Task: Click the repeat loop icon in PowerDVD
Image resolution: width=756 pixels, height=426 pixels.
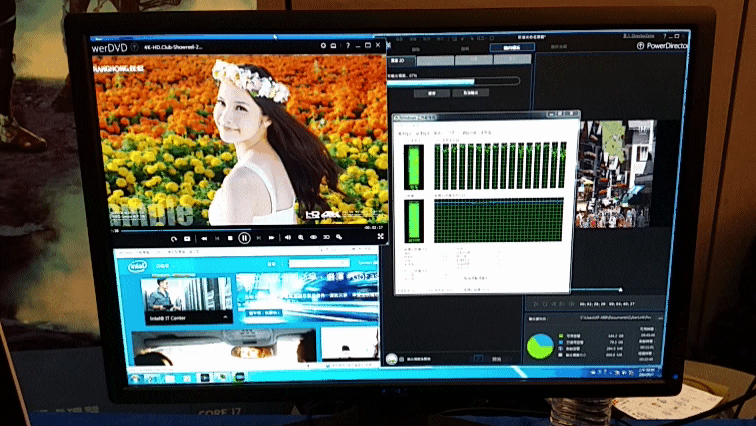Action: click(174, 239)
